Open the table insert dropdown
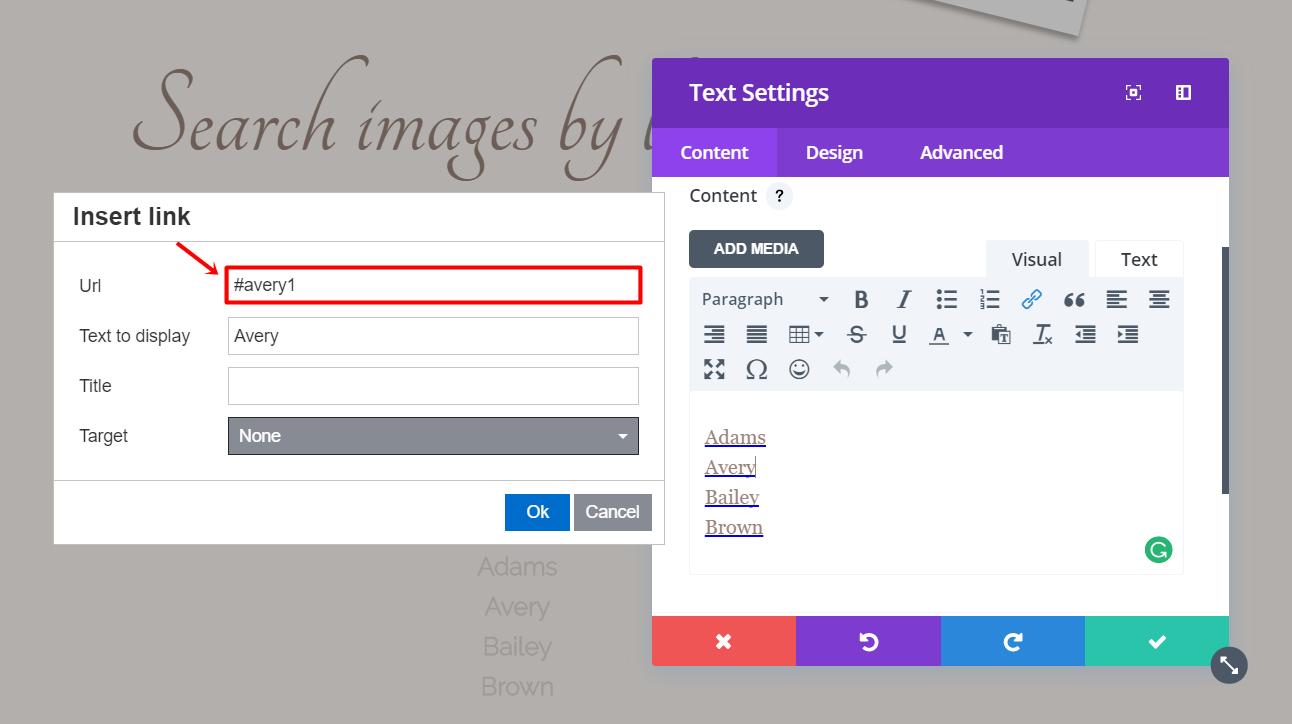The width and height of the screenshot is (1292, 724). [805, 335]
